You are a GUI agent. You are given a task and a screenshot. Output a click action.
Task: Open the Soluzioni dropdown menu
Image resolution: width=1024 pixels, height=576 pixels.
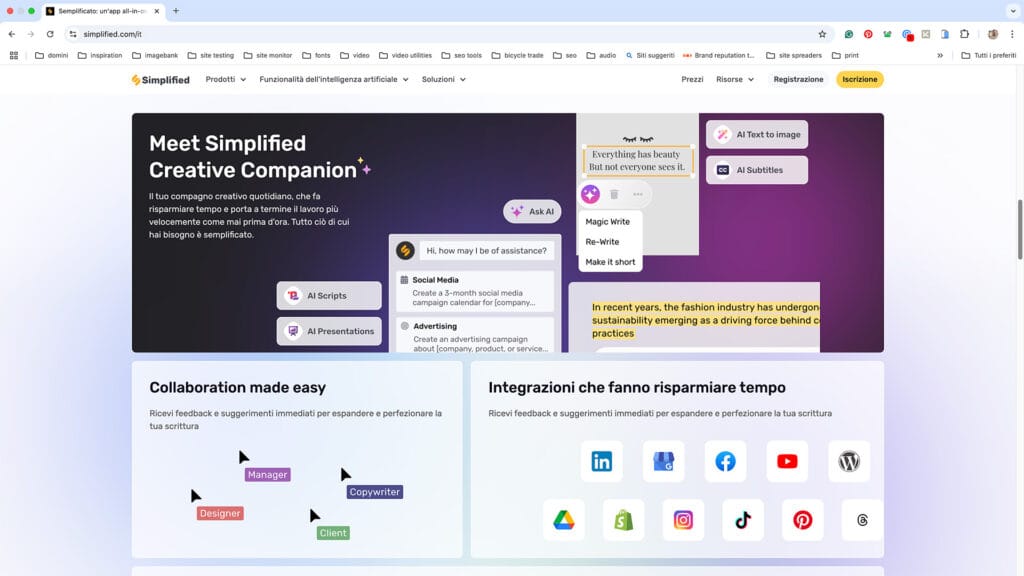[443, 80]
